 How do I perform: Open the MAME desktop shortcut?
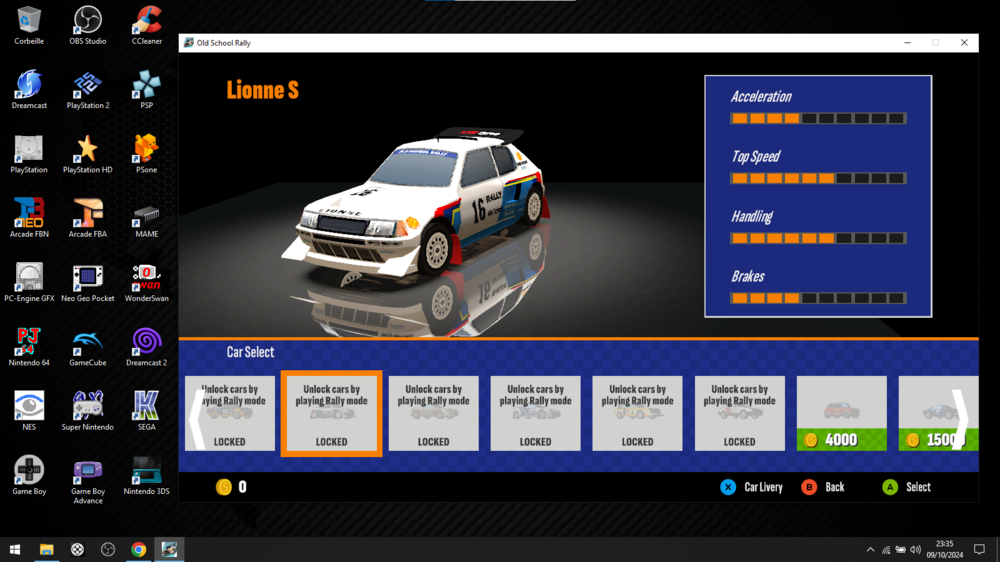coord(146,218)
